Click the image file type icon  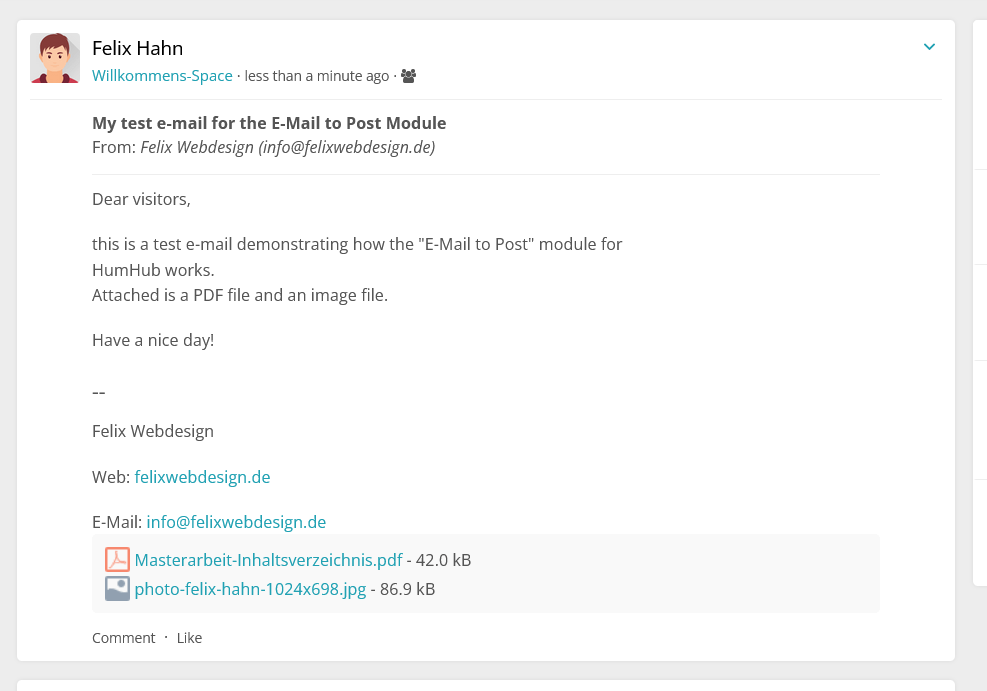pos(117,589)
